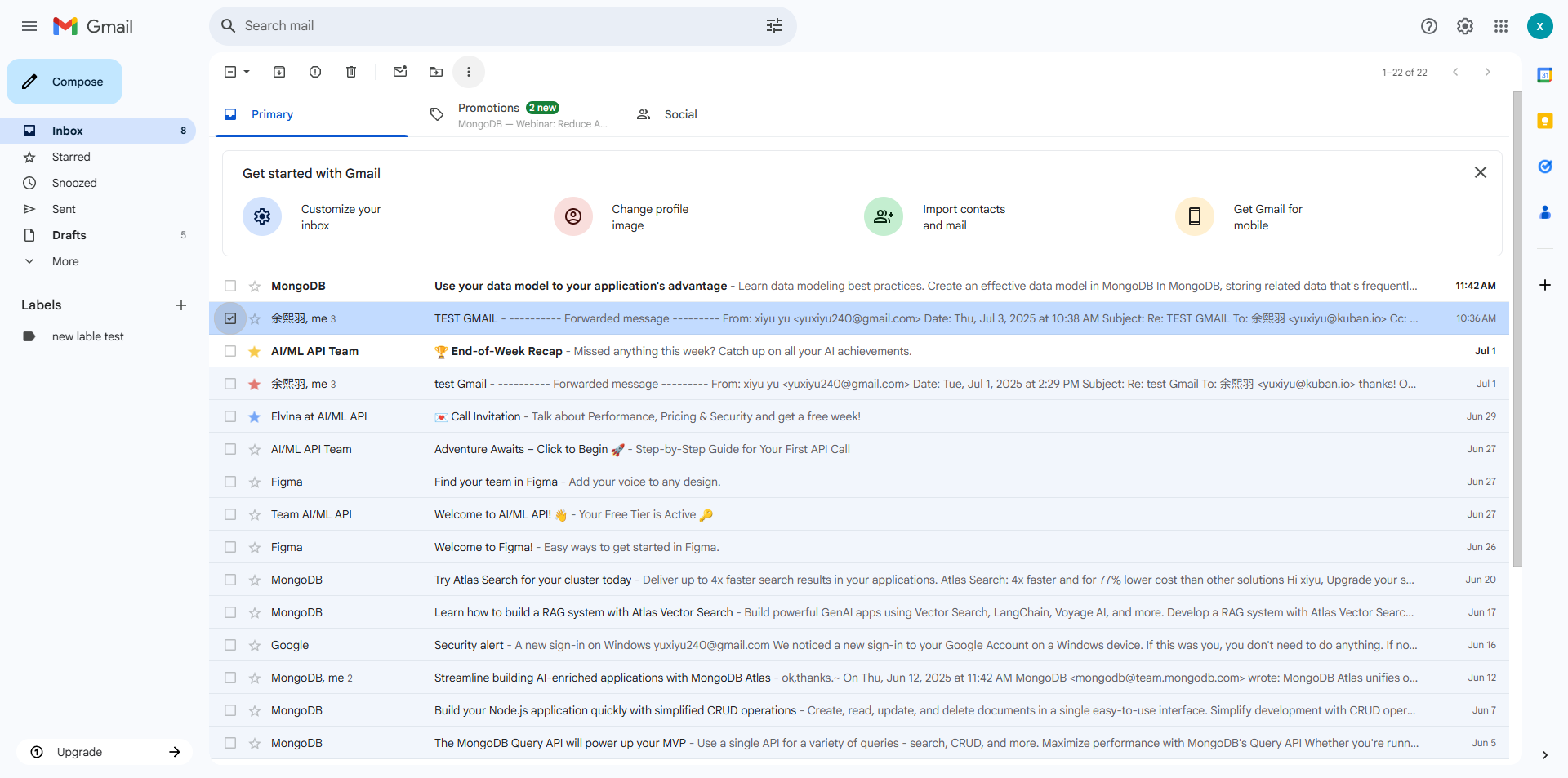
Task: Open the Support help icon
Action: point(1429,26)
